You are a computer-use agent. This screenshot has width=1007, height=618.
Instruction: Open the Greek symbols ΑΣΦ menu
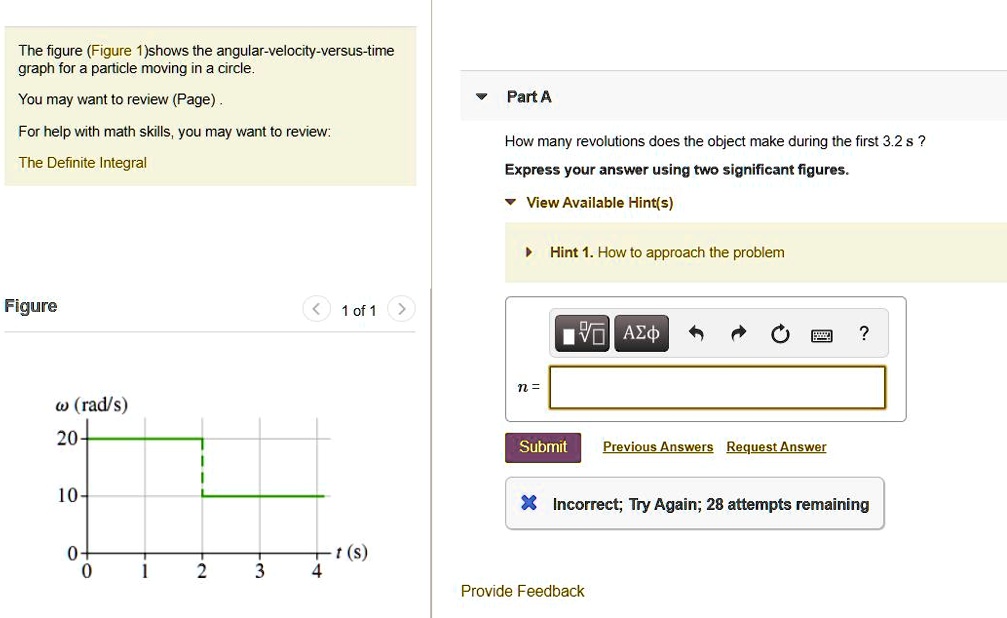point(640,333)
